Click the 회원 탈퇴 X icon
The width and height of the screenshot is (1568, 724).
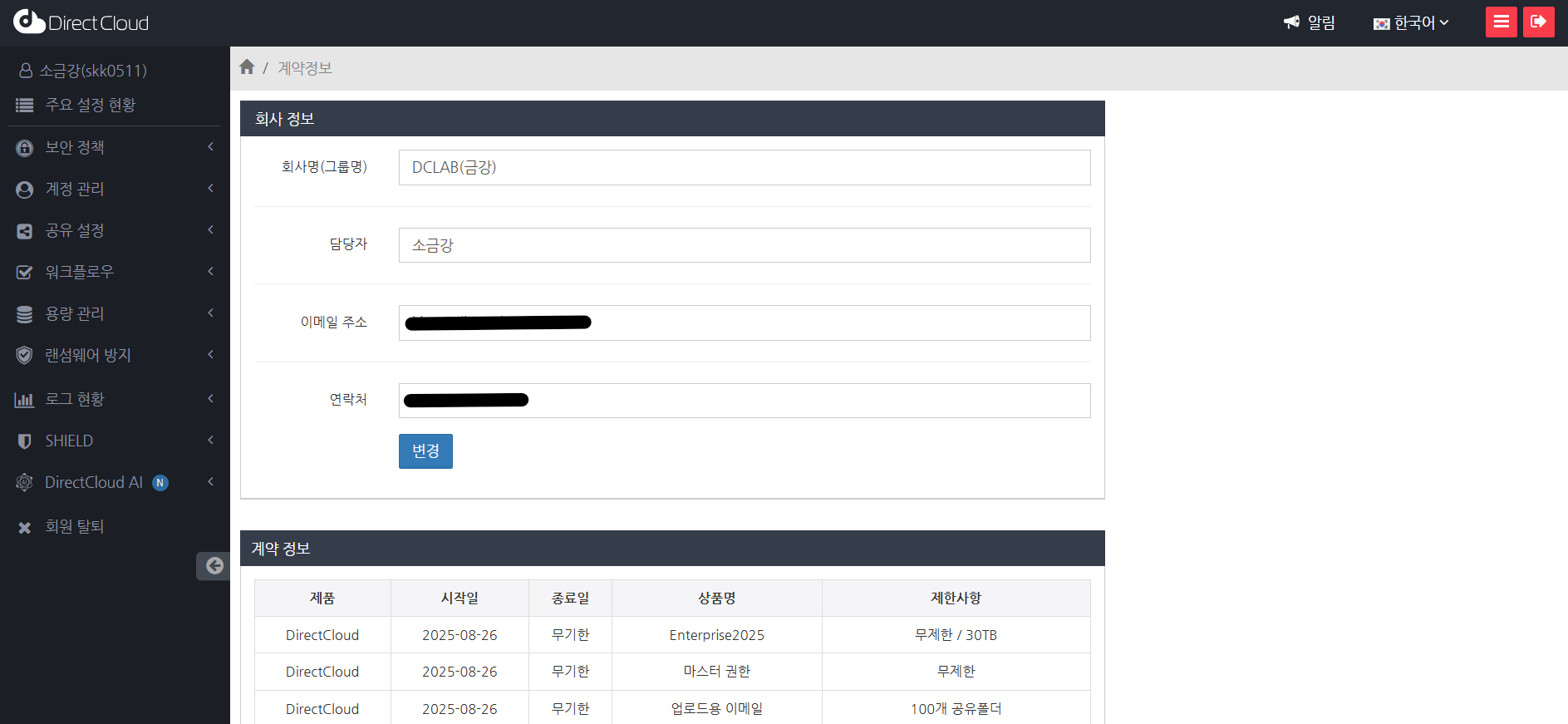click(x=25, y=527)
